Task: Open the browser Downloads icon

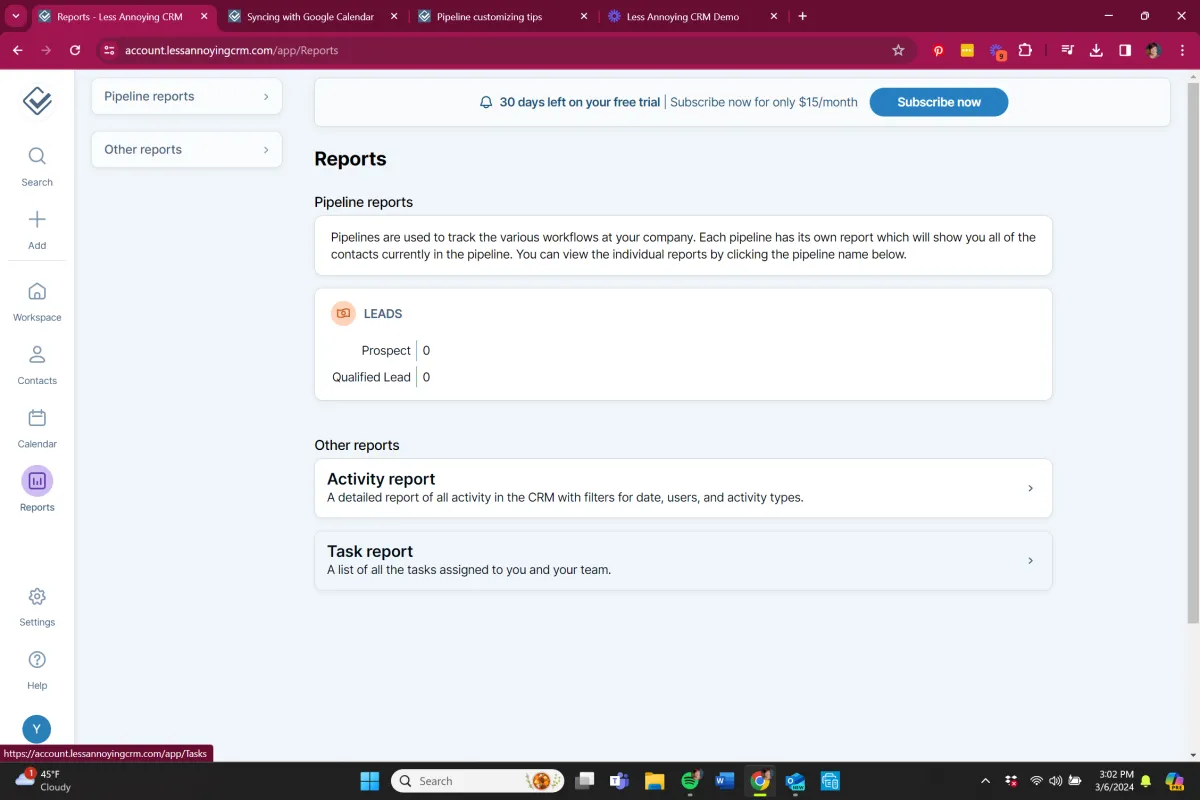Action: click(1096, 50)
